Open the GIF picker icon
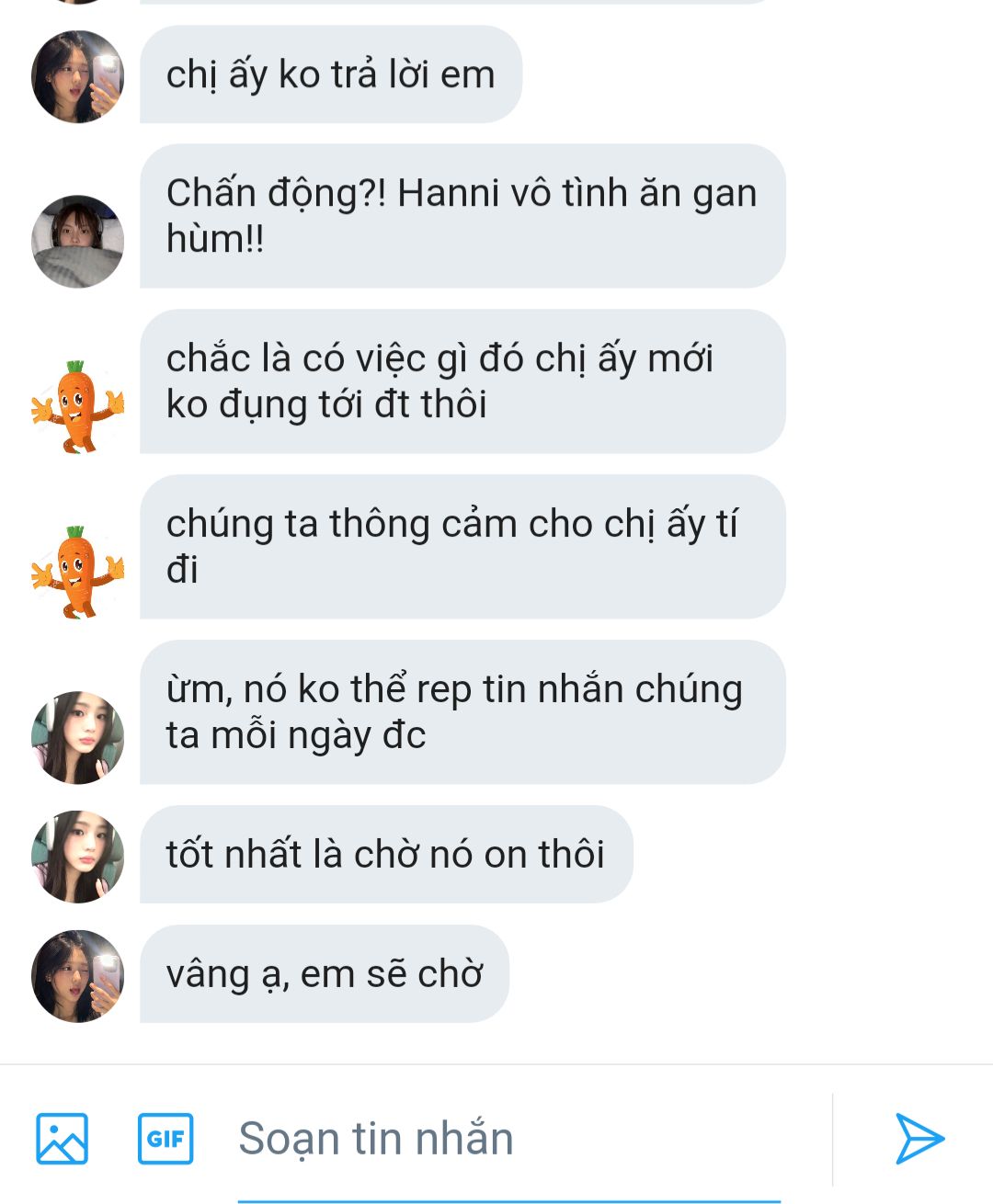The image size is (993, 1204). [165, 1138]
